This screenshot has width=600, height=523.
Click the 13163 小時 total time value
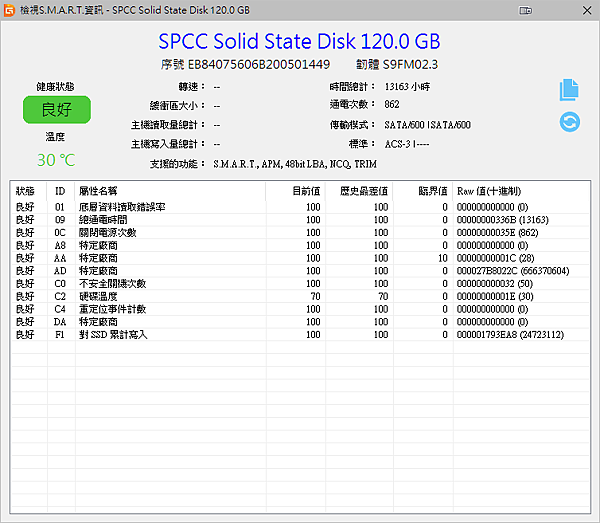407,87
